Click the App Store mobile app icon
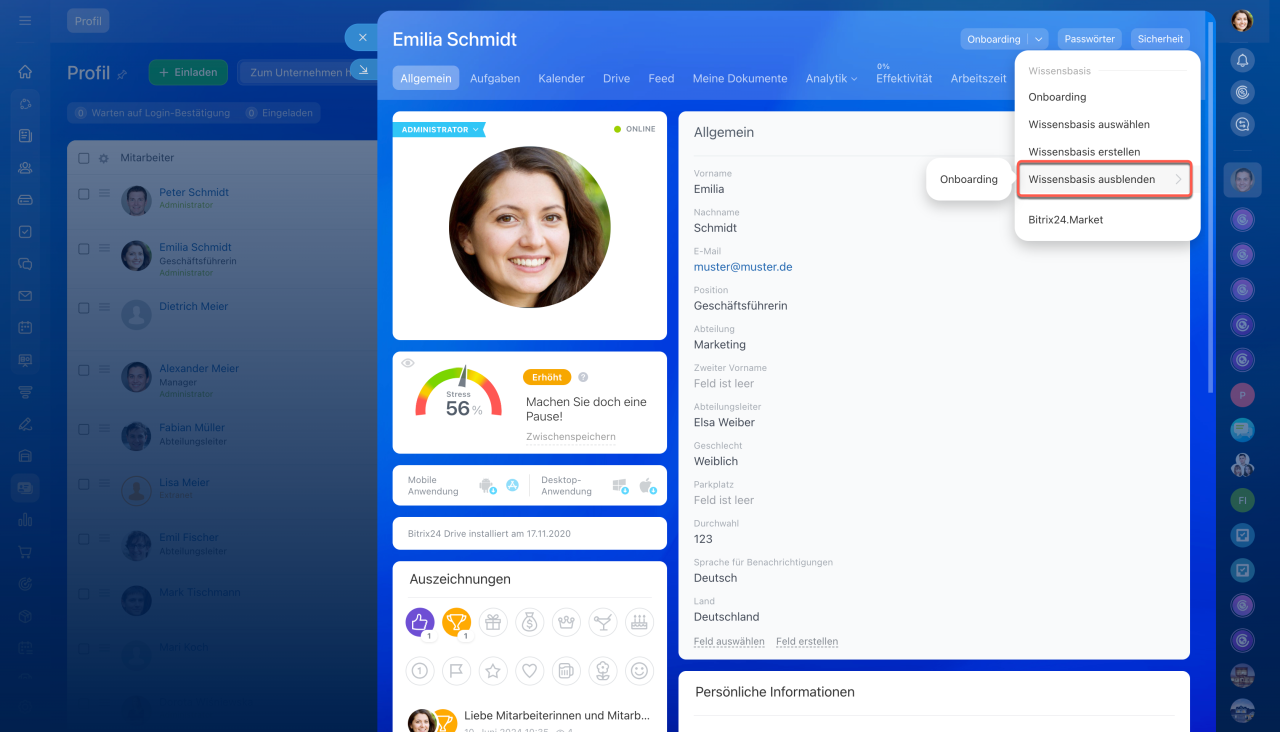 pyautogui.click(x=512, y=485)
